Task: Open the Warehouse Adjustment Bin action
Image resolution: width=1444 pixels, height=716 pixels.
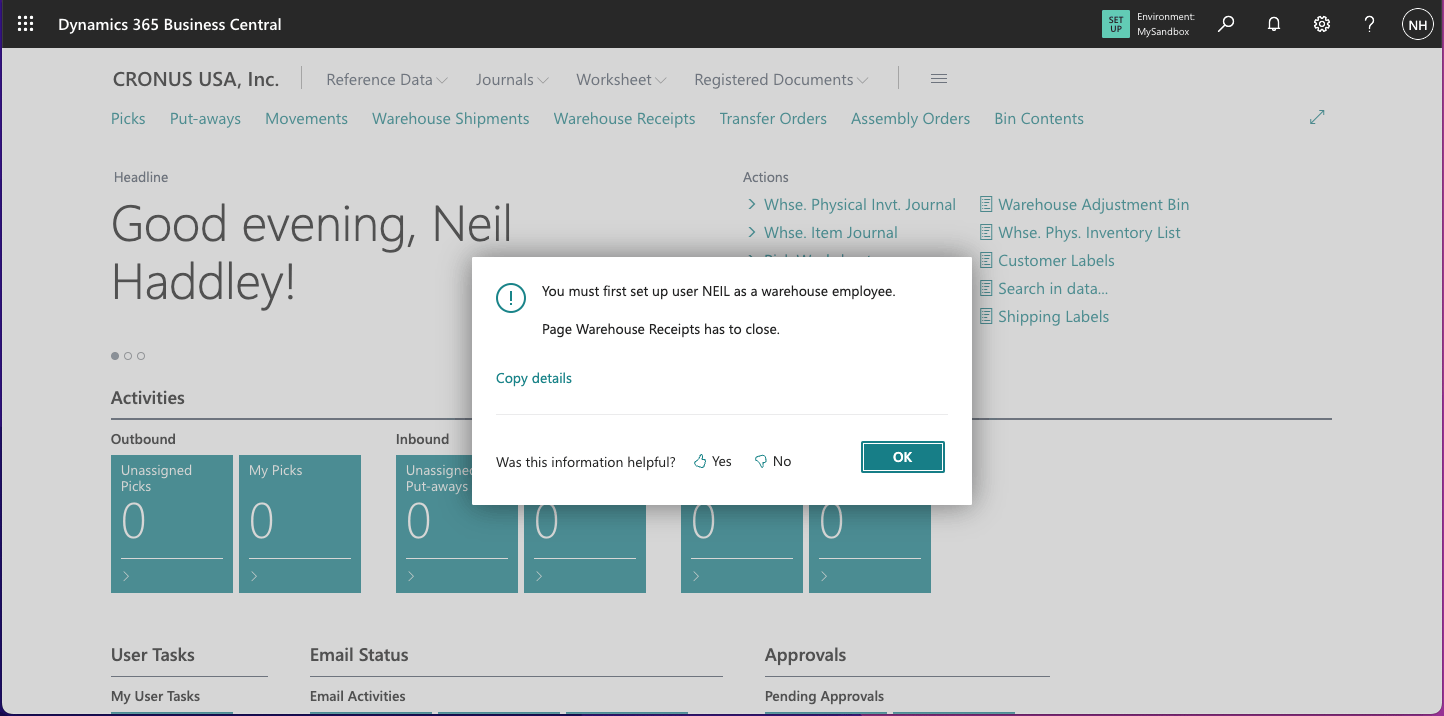Action: (x=1093, y=204)
